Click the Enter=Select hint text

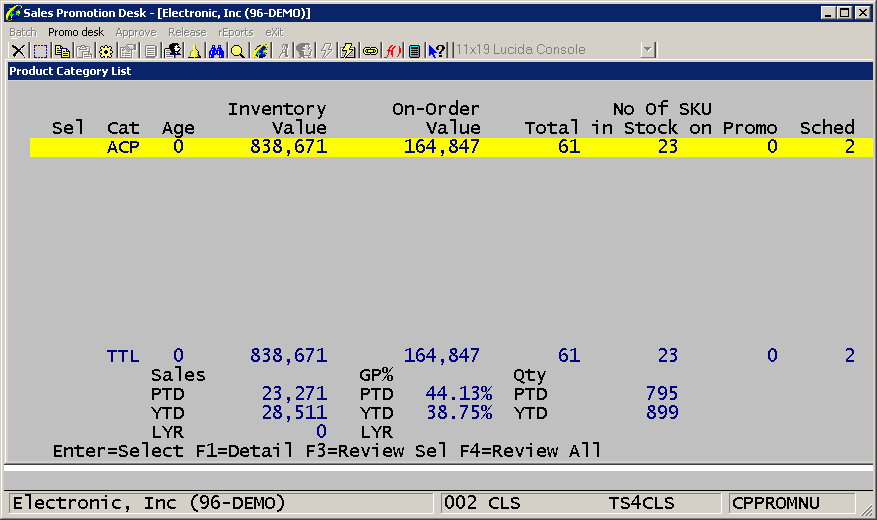pos(118,451)
